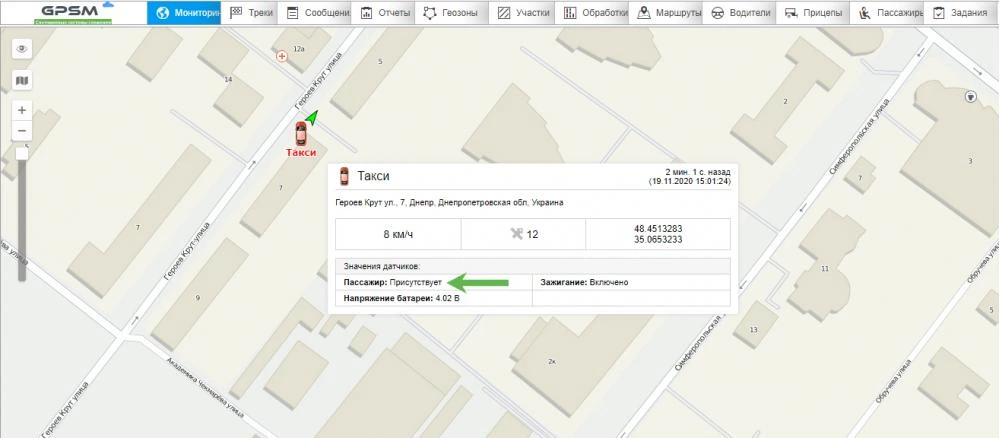The image size is (1000, 438).
Task: Go to the Отчеты tab
Action: pos(385,13)
